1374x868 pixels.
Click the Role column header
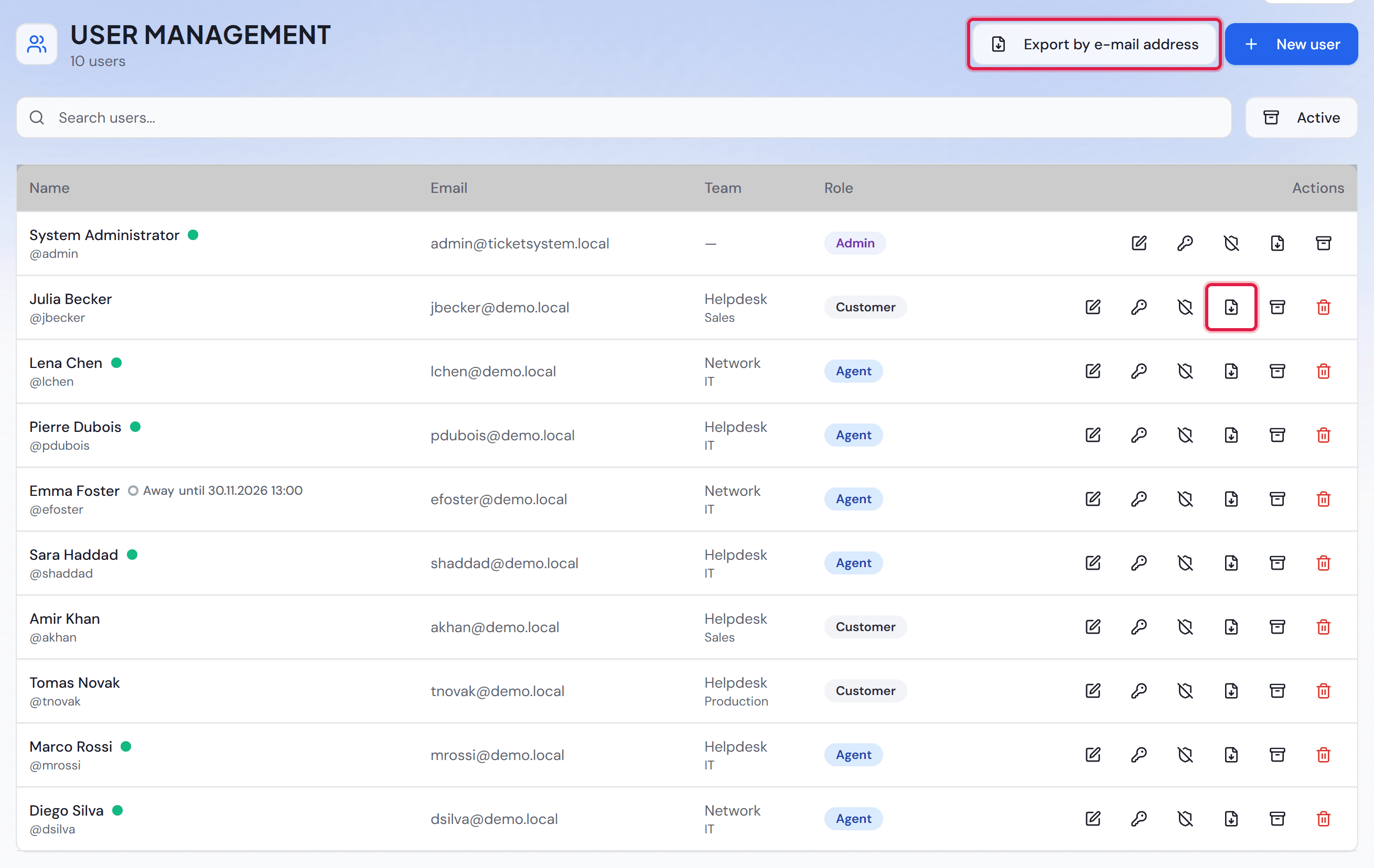(838, 188)
